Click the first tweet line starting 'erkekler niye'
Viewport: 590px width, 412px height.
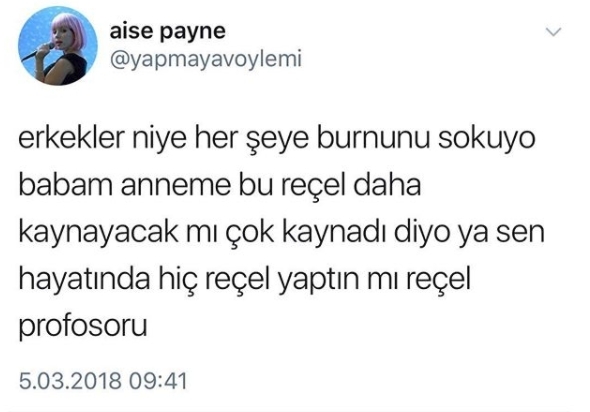(x=277, y=139)
